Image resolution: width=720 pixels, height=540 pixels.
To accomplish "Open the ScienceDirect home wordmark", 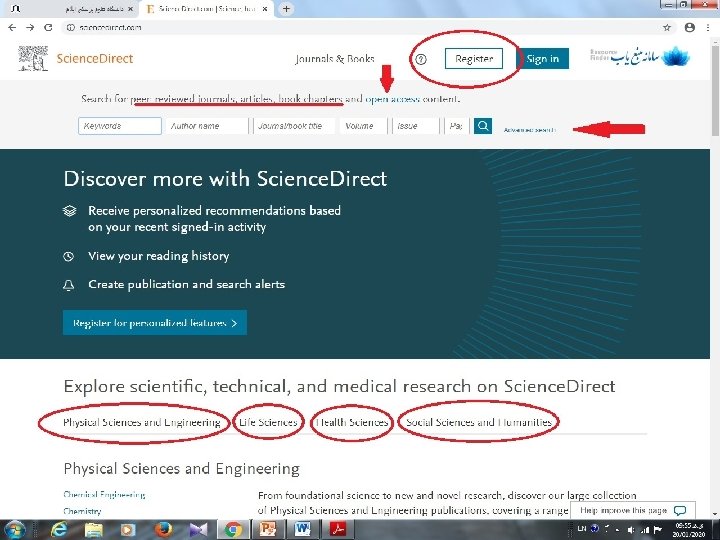I will click(x=95, y=59).
